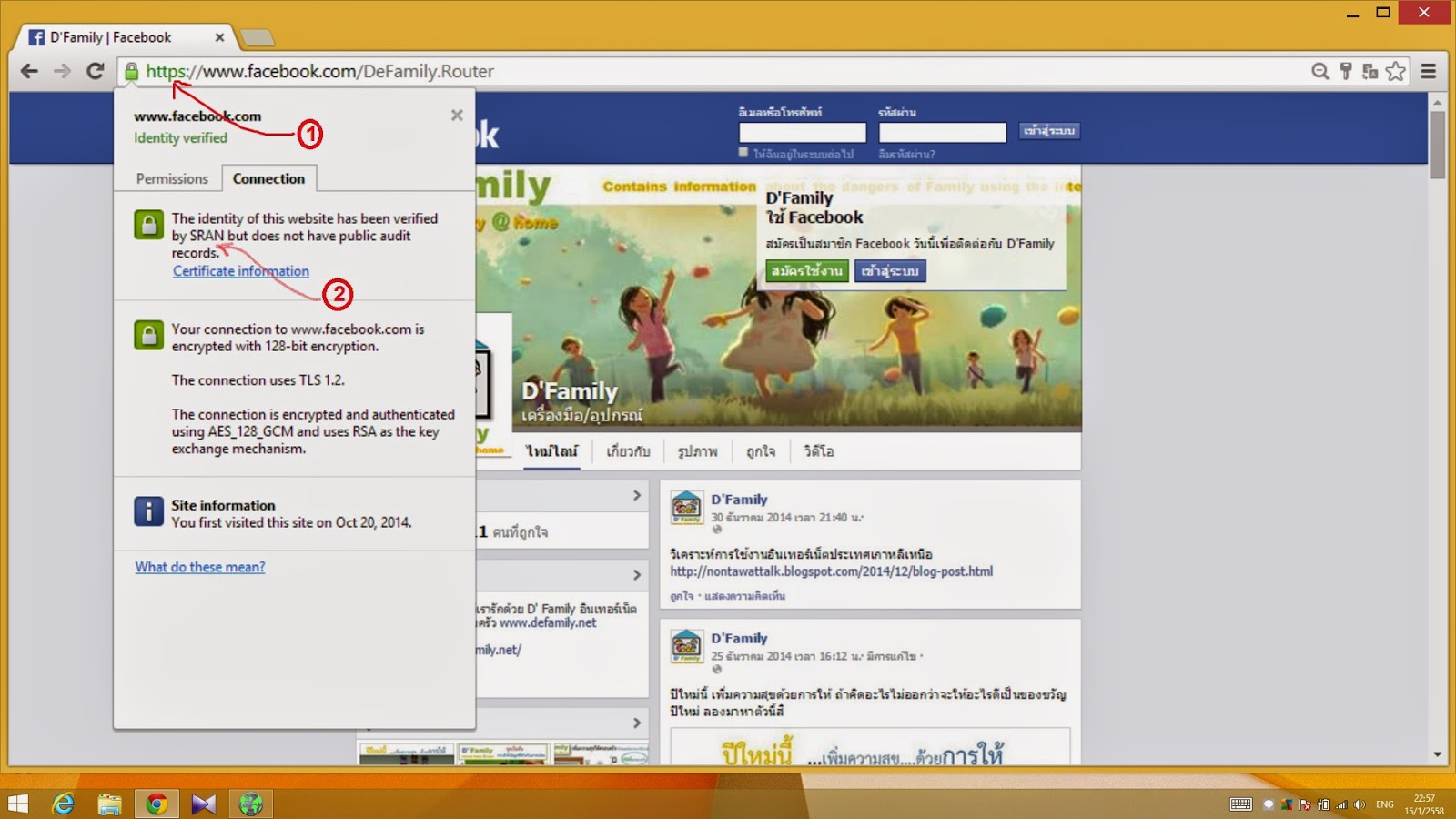The width and height of the screenshot is (1456, 819).
Task: Open the on-screen keyboard tray icon
Action: [1241, 804]
